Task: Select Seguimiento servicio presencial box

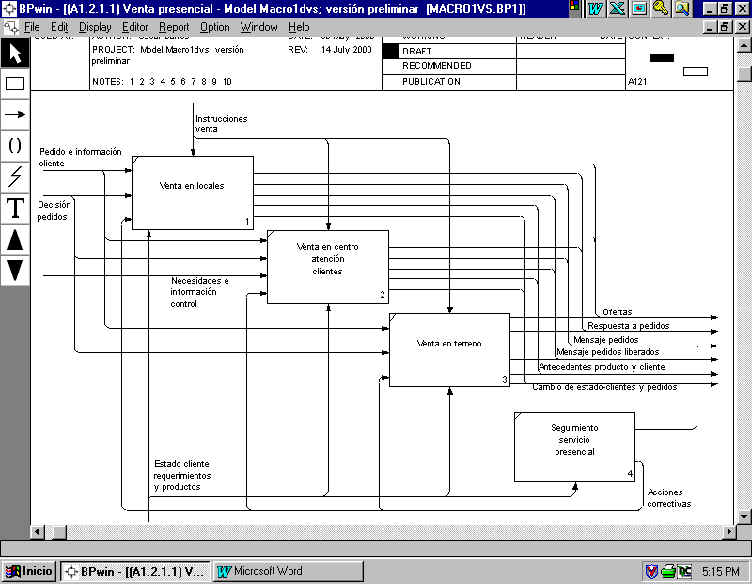Action: coord(575,447)
